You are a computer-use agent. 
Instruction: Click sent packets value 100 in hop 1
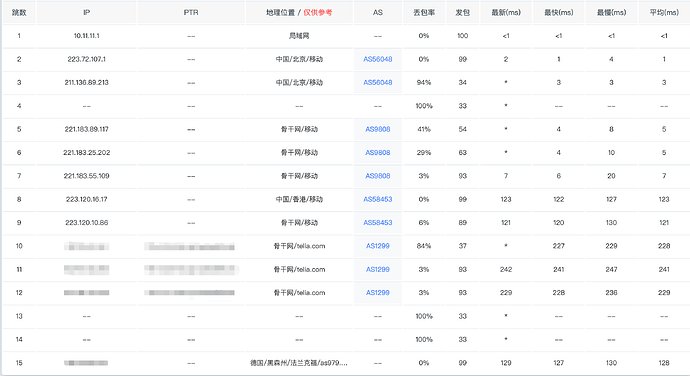[462, 36]
